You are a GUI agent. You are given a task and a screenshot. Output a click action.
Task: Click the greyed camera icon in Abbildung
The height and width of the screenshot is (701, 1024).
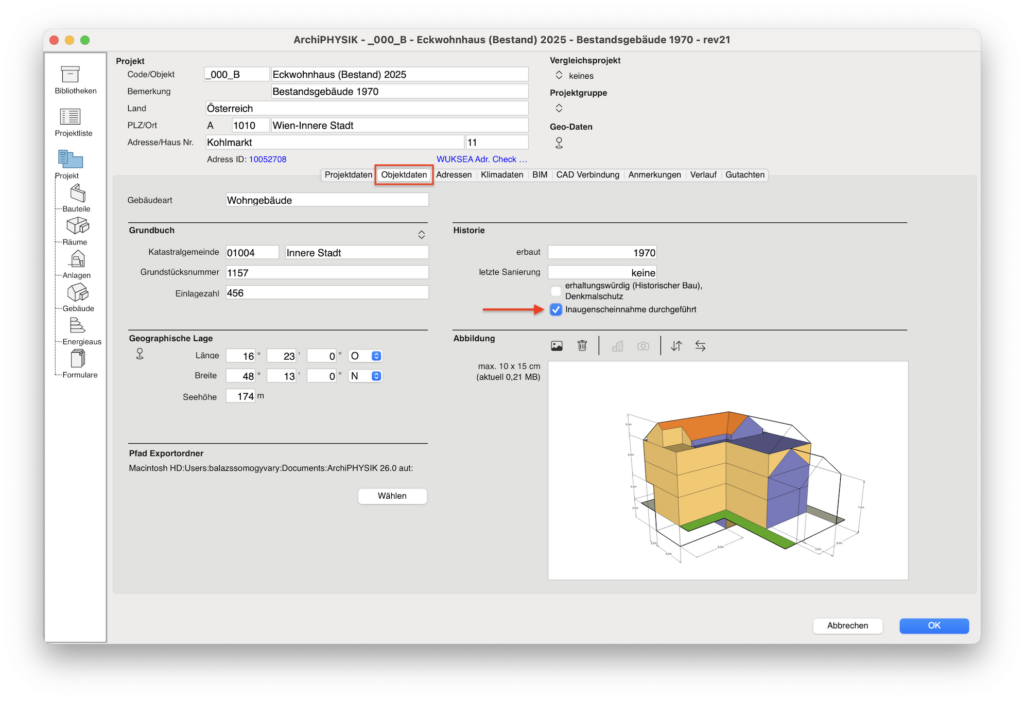[x=643, y=346]
